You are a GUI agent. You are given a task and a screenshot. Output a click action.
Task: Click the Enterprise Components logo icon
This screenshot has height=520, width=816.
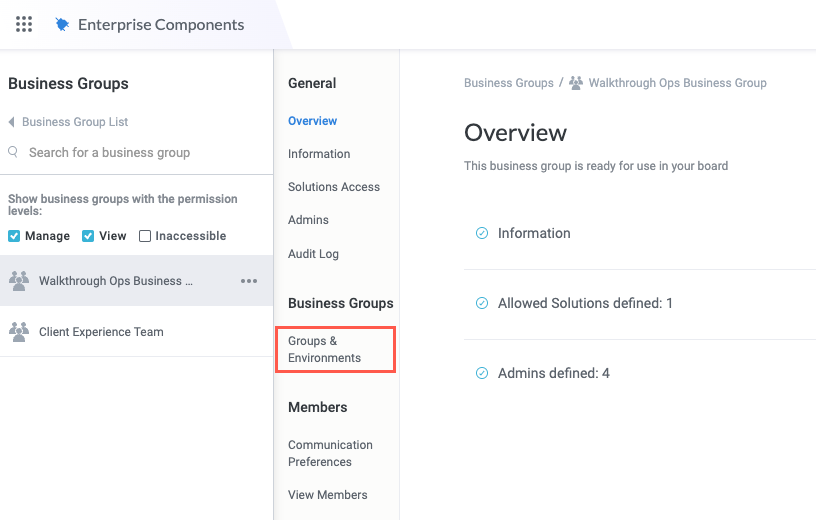62,24
